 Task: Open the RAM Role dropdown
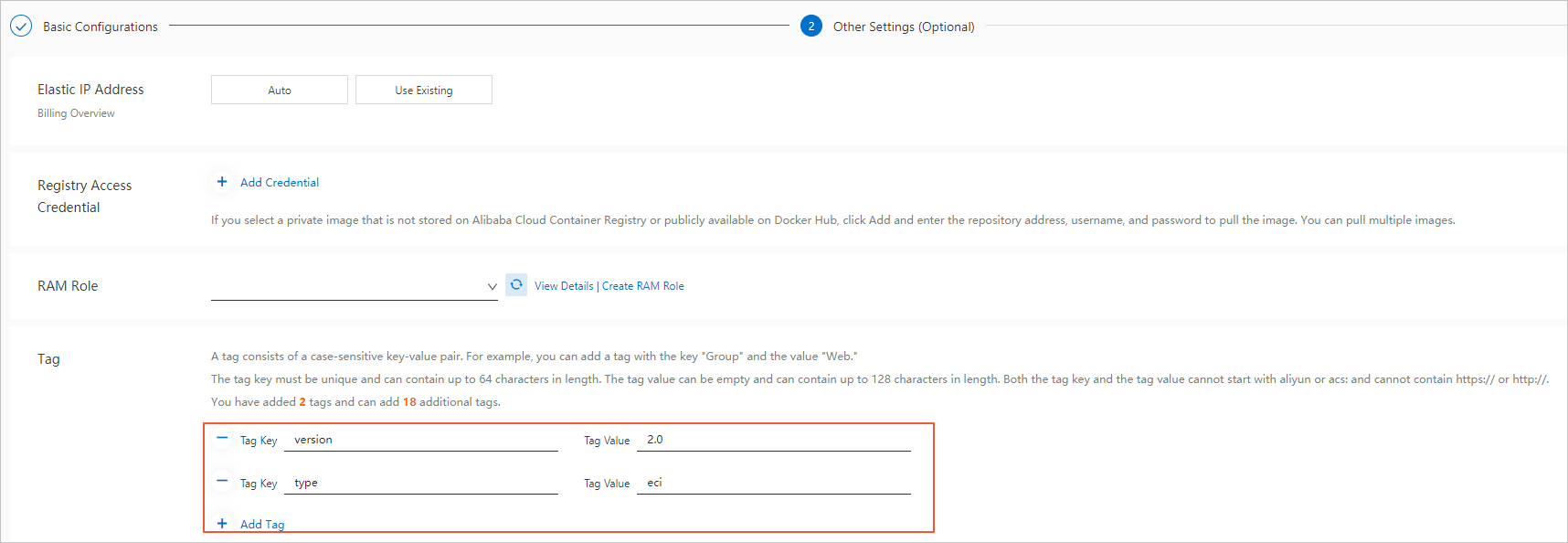coord(355,286)
